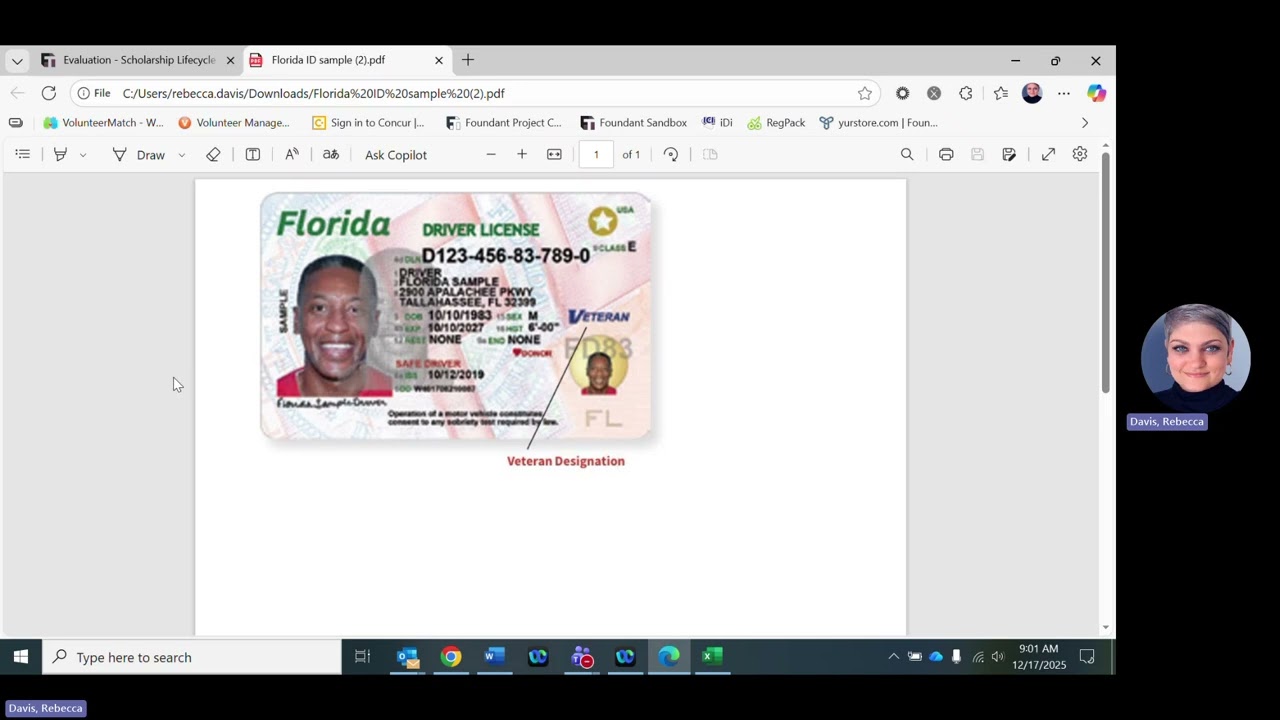Open the Copilot sidebar icon
The height and width of the screenshot is (720, 1280).
1097,93
